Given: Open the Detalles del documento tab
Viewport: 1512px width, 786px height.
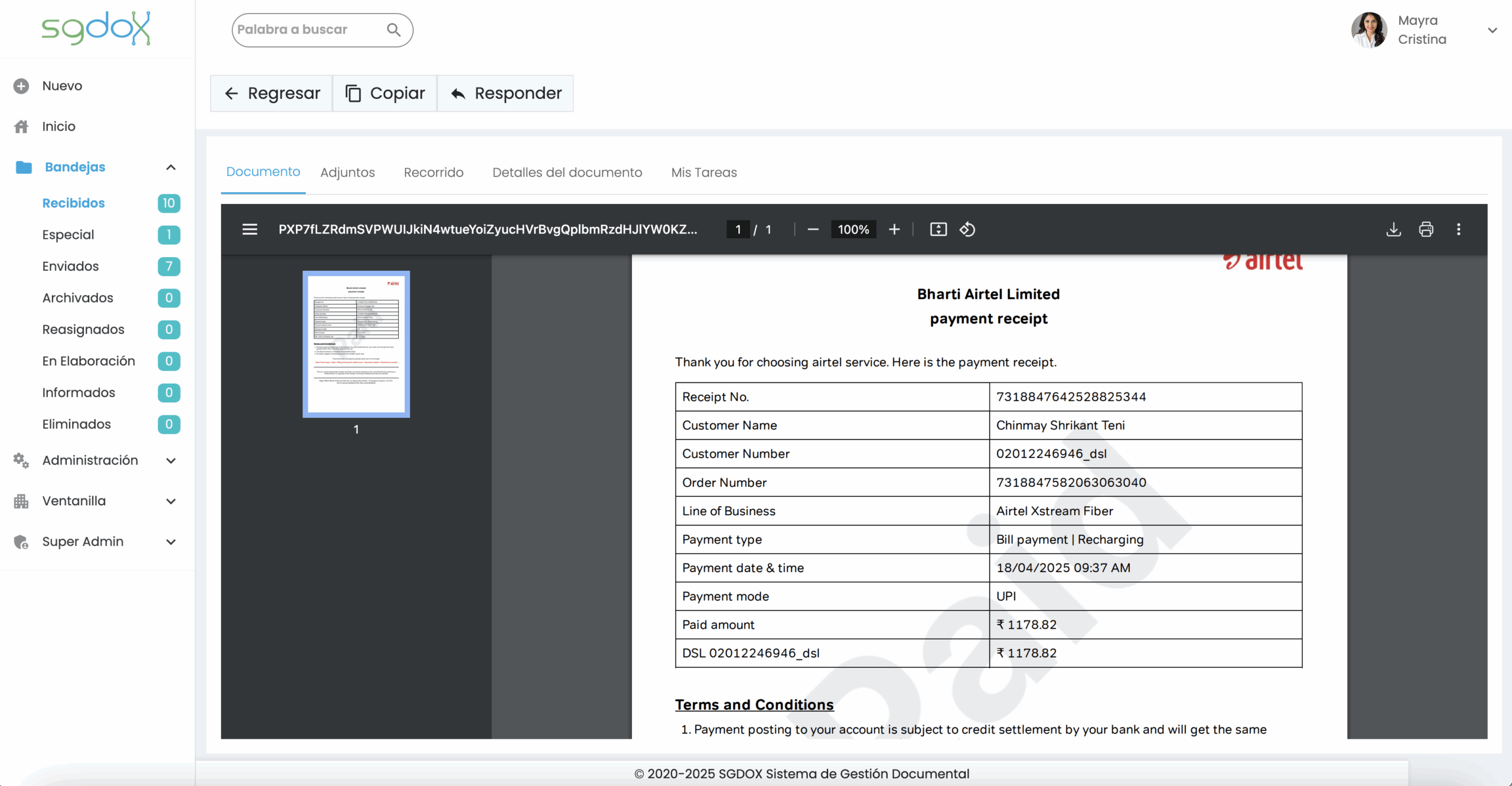Looking at the screenshot, I should point(567,173).
